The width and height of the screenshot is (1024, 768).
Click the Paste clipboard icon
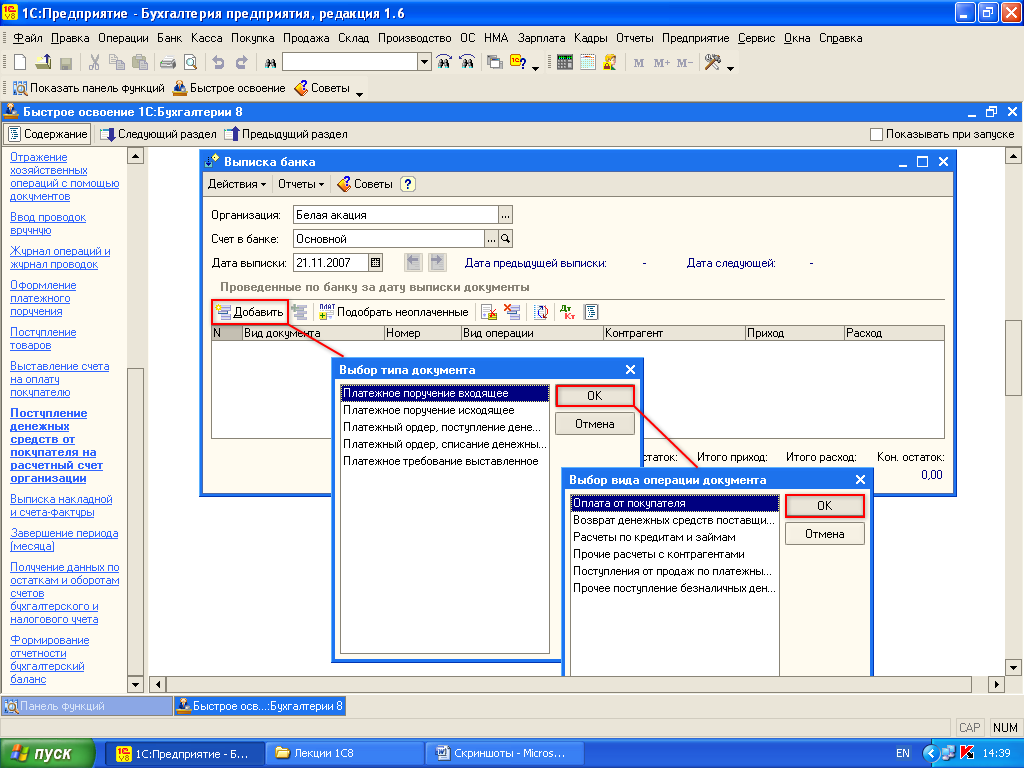[140, 63]
